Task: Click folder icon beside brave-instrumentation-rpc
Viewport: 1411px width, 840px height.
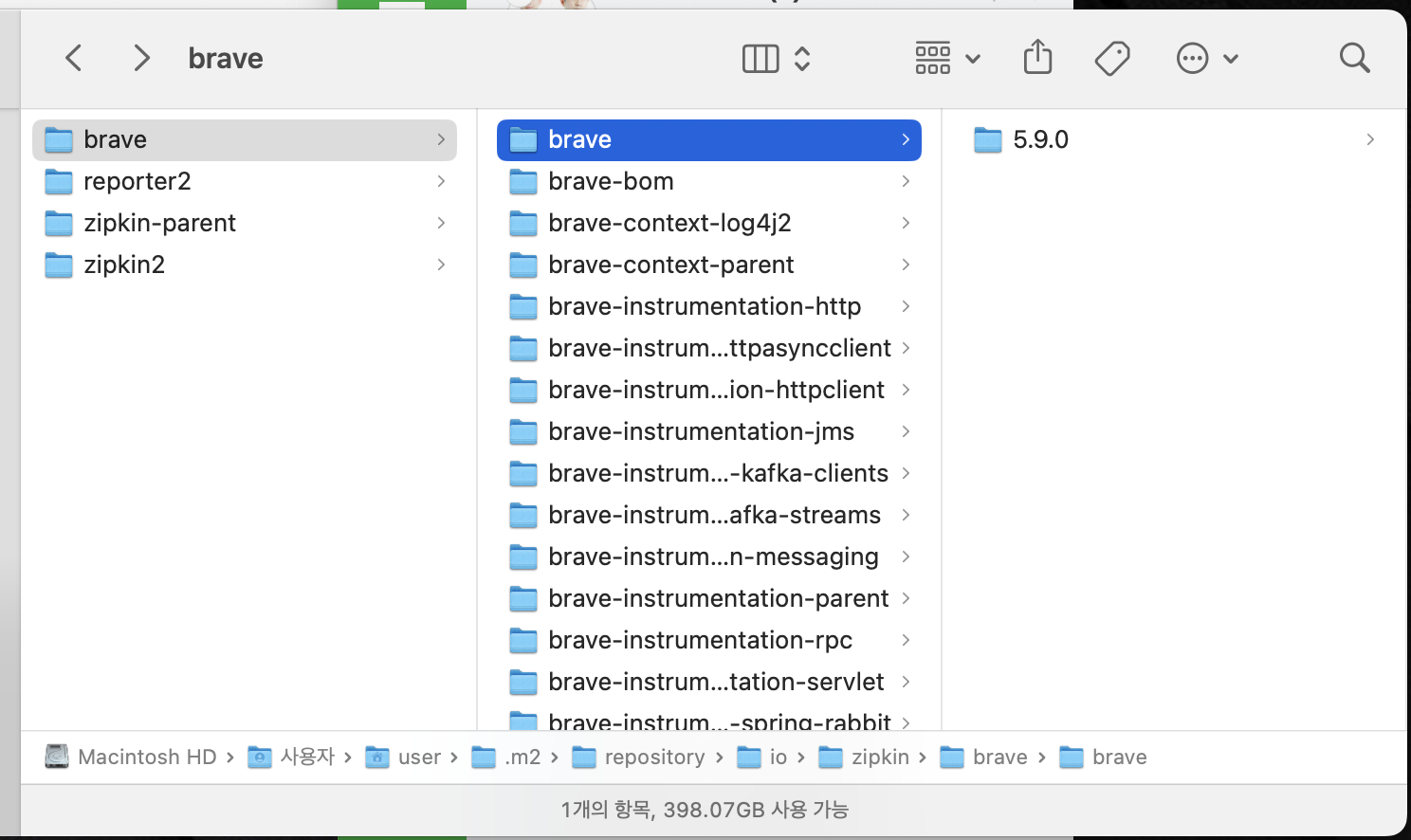Action: (x=523, y=641)
